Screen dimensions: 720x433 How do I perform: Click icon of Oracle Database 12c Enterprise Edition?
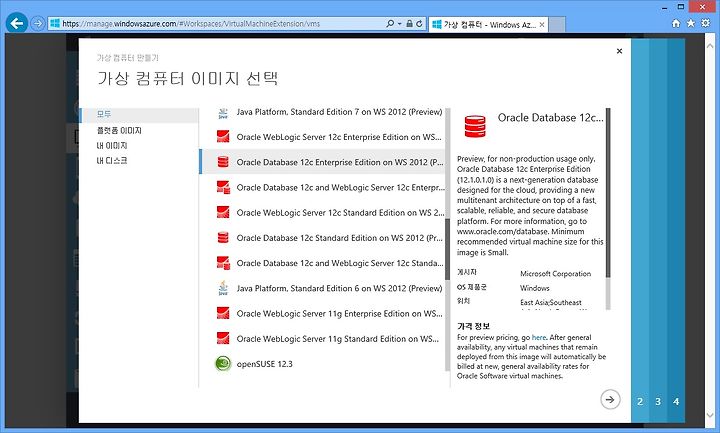pos(223,162)
